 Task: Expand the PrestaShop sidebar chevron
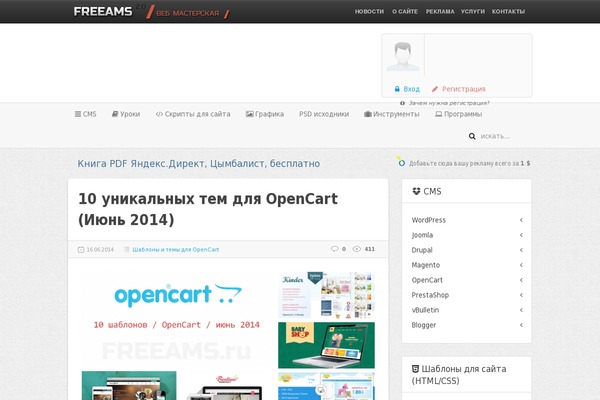(521, 295)
